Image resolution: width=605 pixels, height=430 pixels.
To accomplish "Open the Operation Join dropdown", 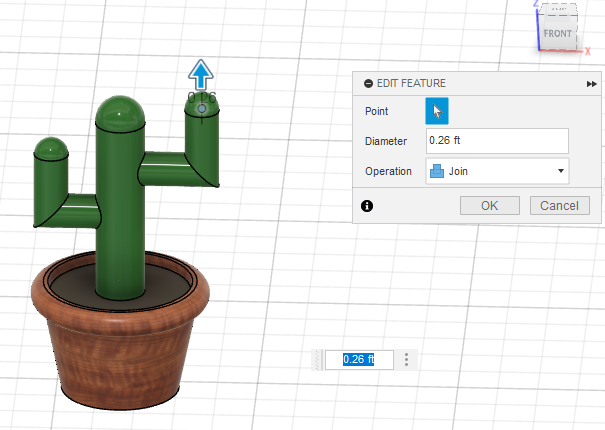I will coord(497,171).
